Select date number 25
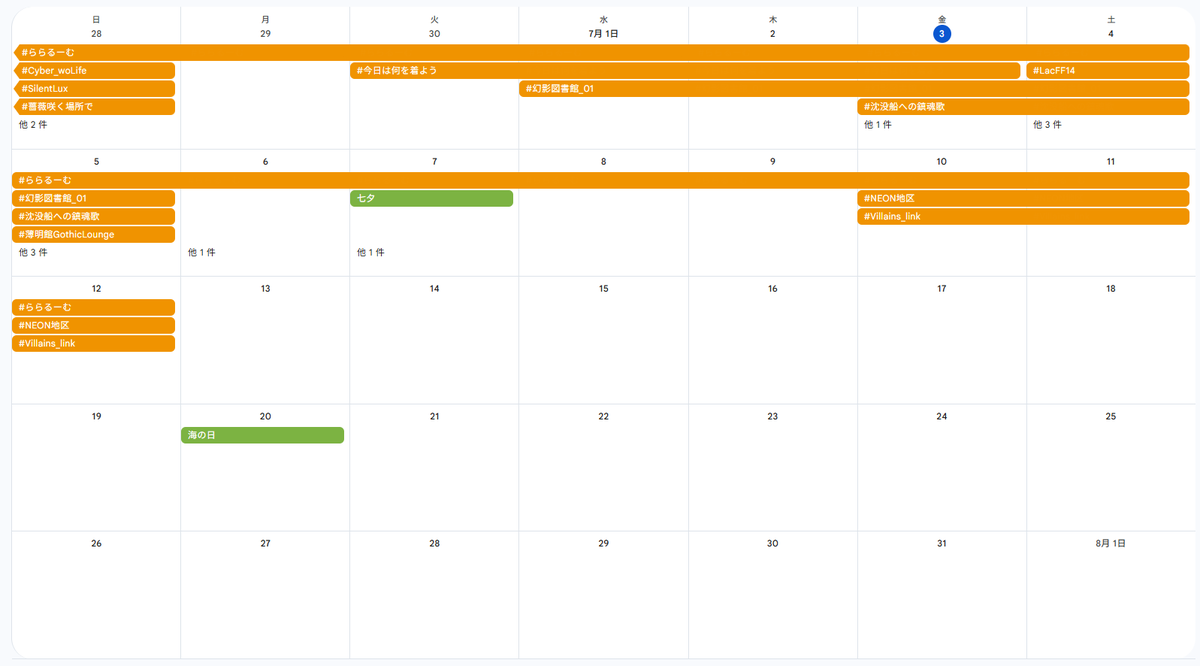The height and width of the screenshot is (666, 1200). (1111, 417)
